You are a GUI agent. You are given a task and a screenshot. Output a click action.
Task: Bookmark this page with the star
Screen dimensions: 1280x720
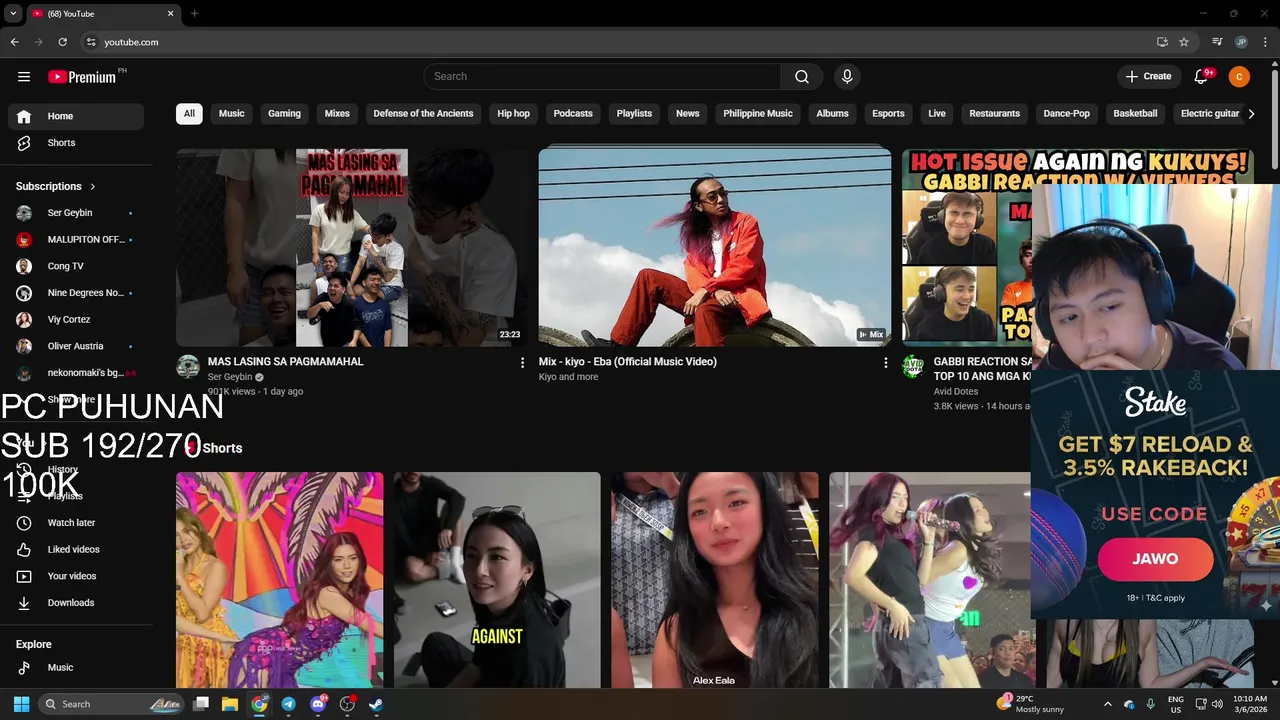click(1184, 42)
